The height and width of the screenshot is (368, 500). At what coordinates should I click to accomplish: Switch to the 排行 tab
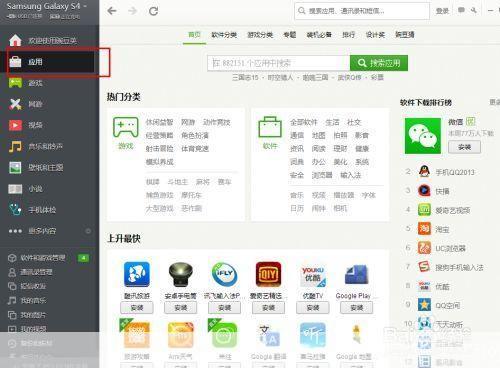pos(348,34)
